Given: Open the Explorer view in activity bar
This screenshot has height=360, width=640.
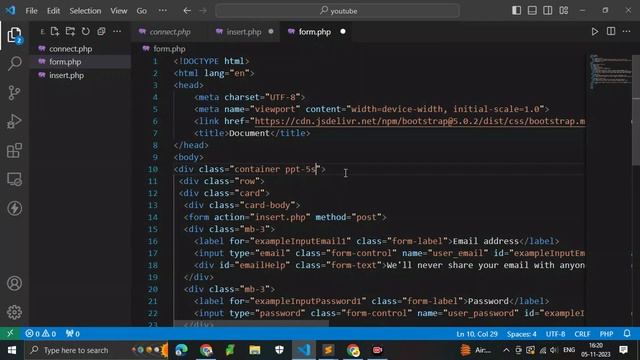Looking at the screenshot, I should [14, 36].
